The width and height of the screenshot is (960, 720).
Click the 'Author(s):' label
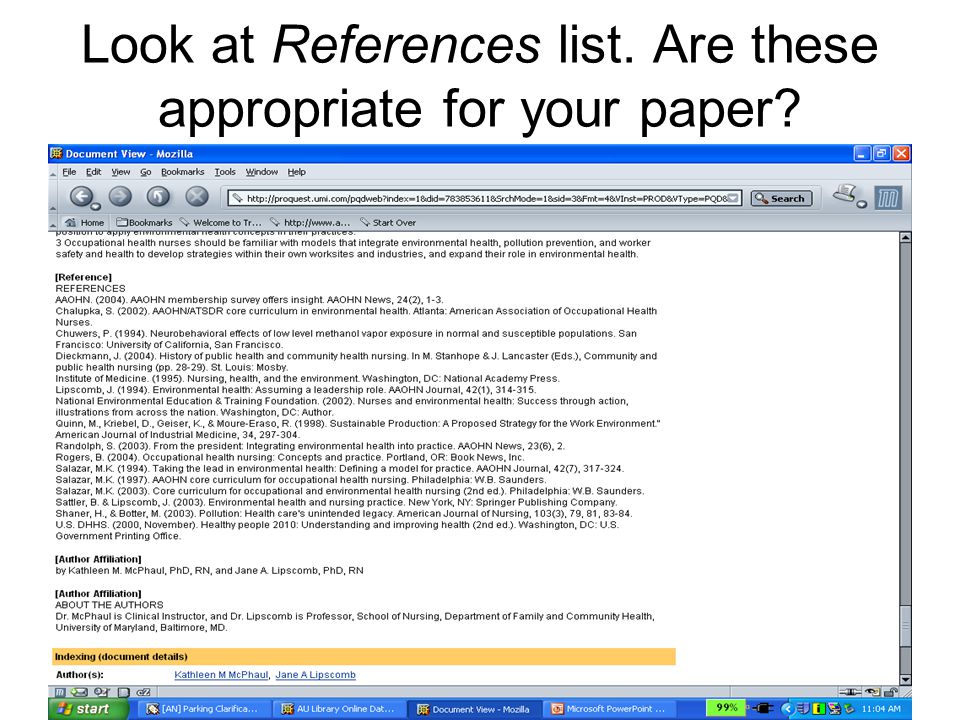[x=80, y=675]
